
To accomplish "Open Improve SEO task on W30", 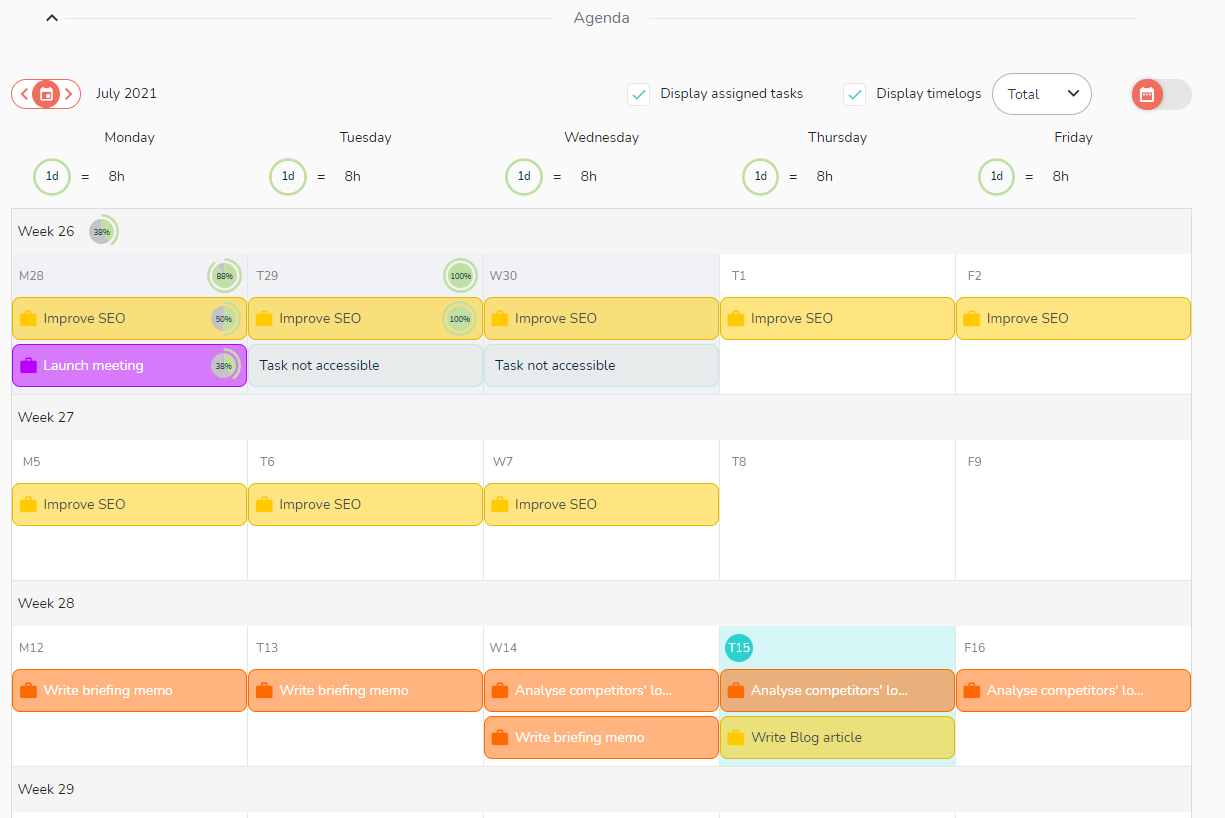I will coord(601,318).
